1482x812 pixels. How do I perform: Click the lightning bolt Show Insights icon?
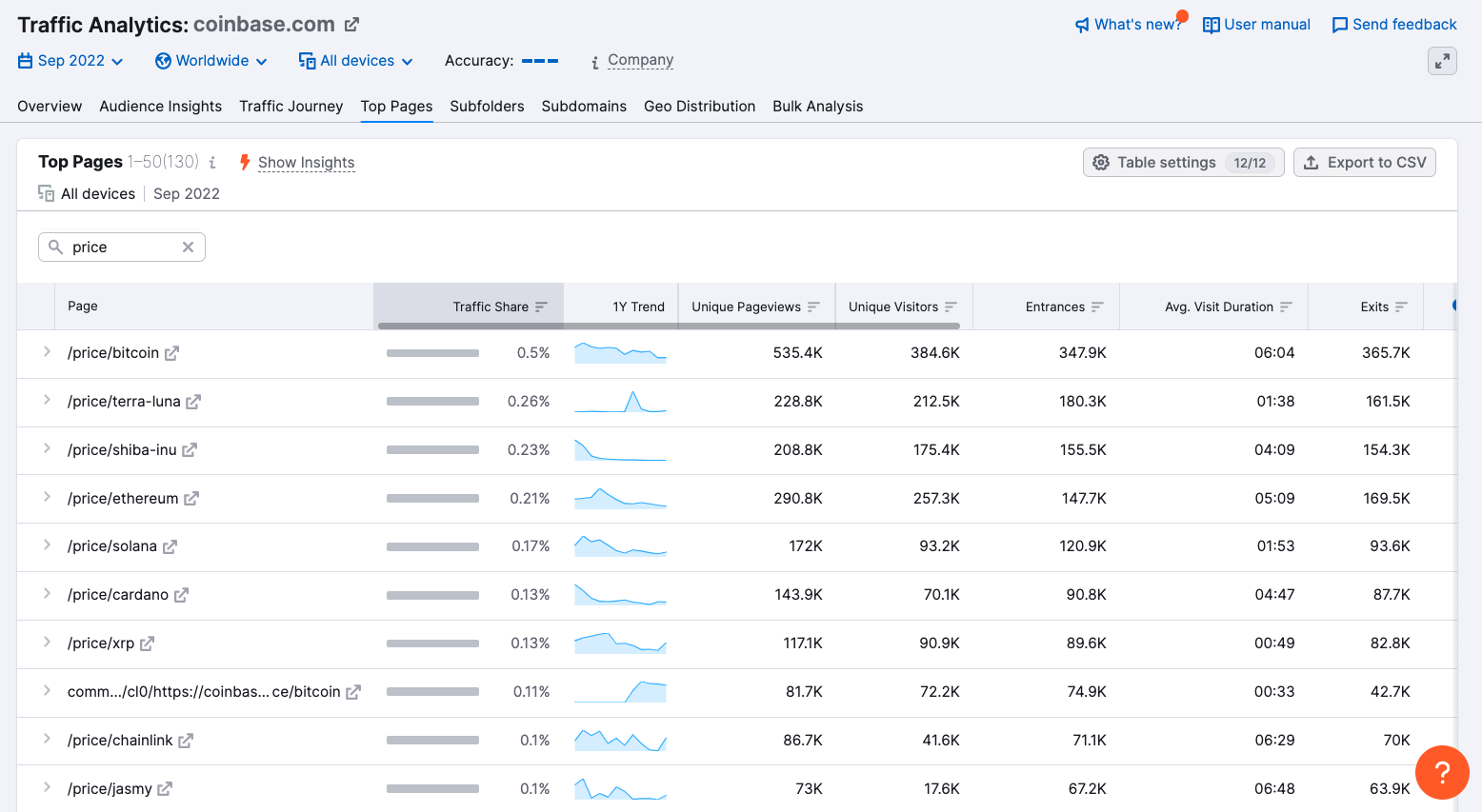(245, 163)
